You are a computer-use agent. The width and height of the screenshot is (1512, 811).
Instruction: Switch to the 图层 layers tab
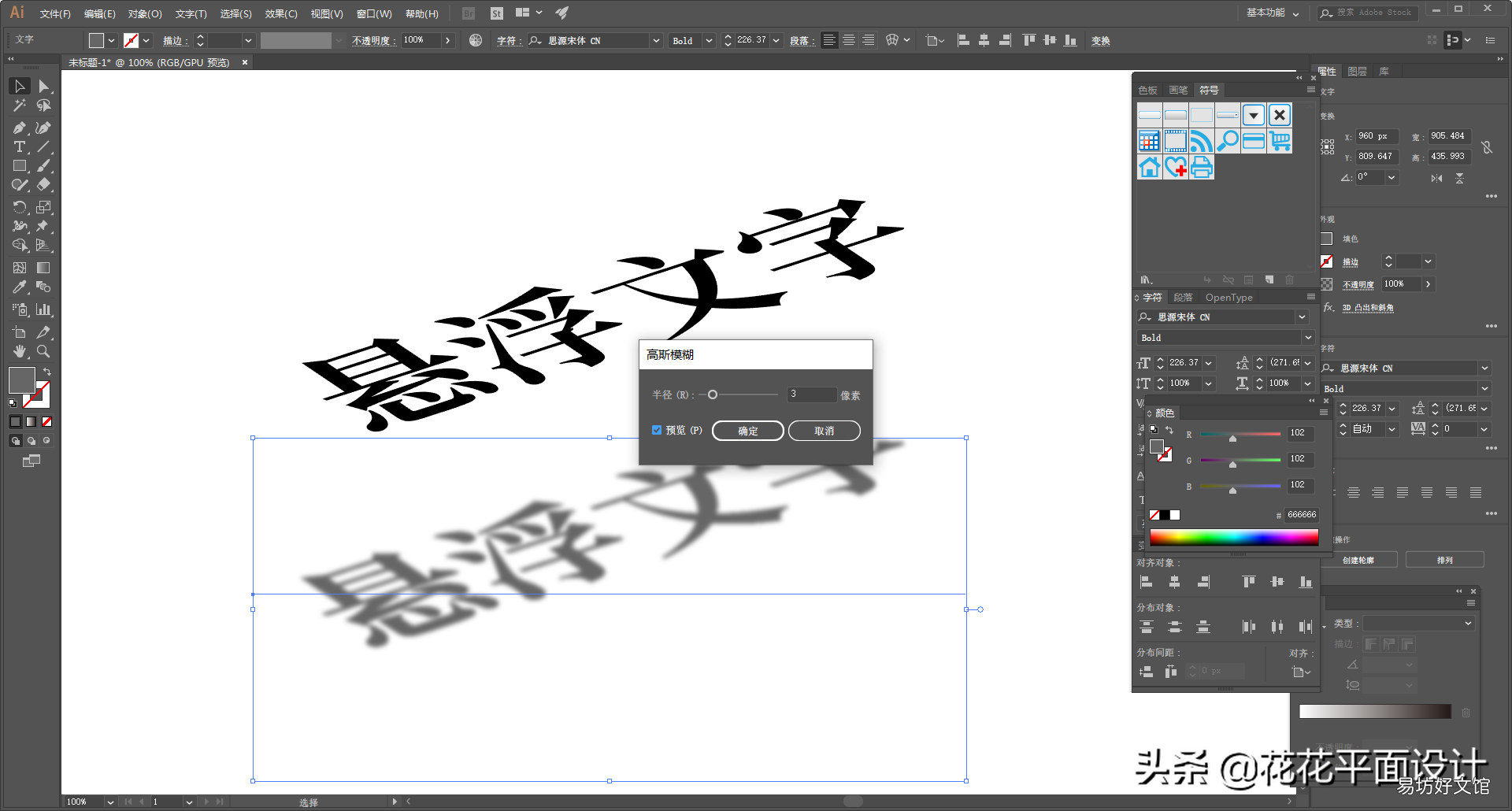tap(1357, 72)
